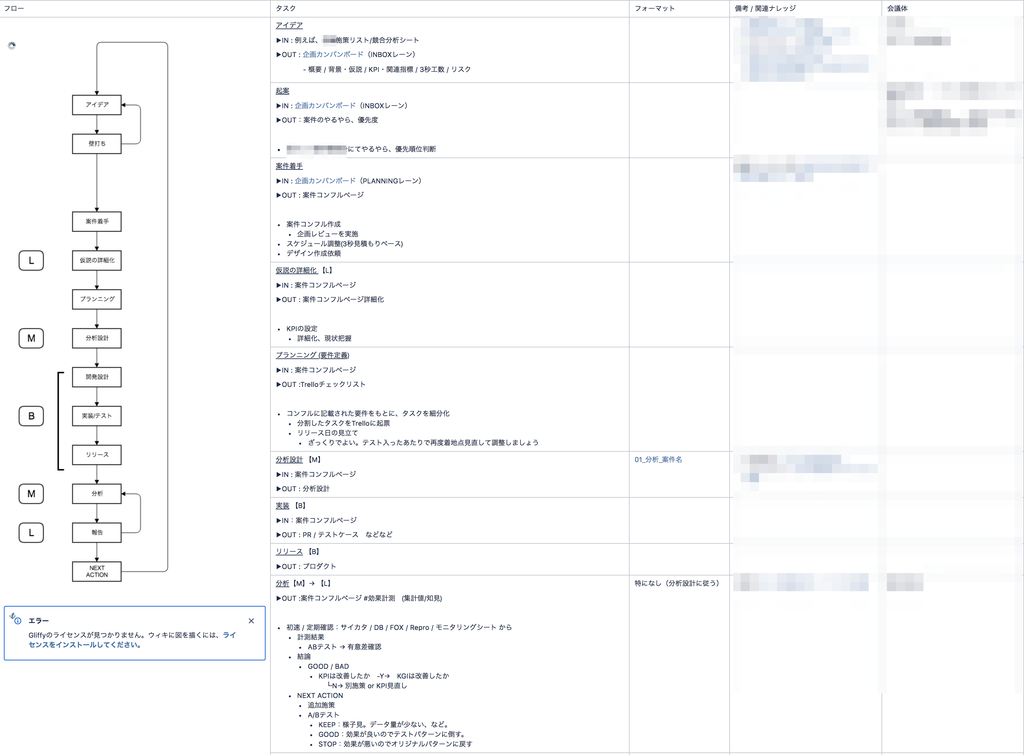Click the L badge beside 報告 box
1024x755 pixels.
pos(31,533)
